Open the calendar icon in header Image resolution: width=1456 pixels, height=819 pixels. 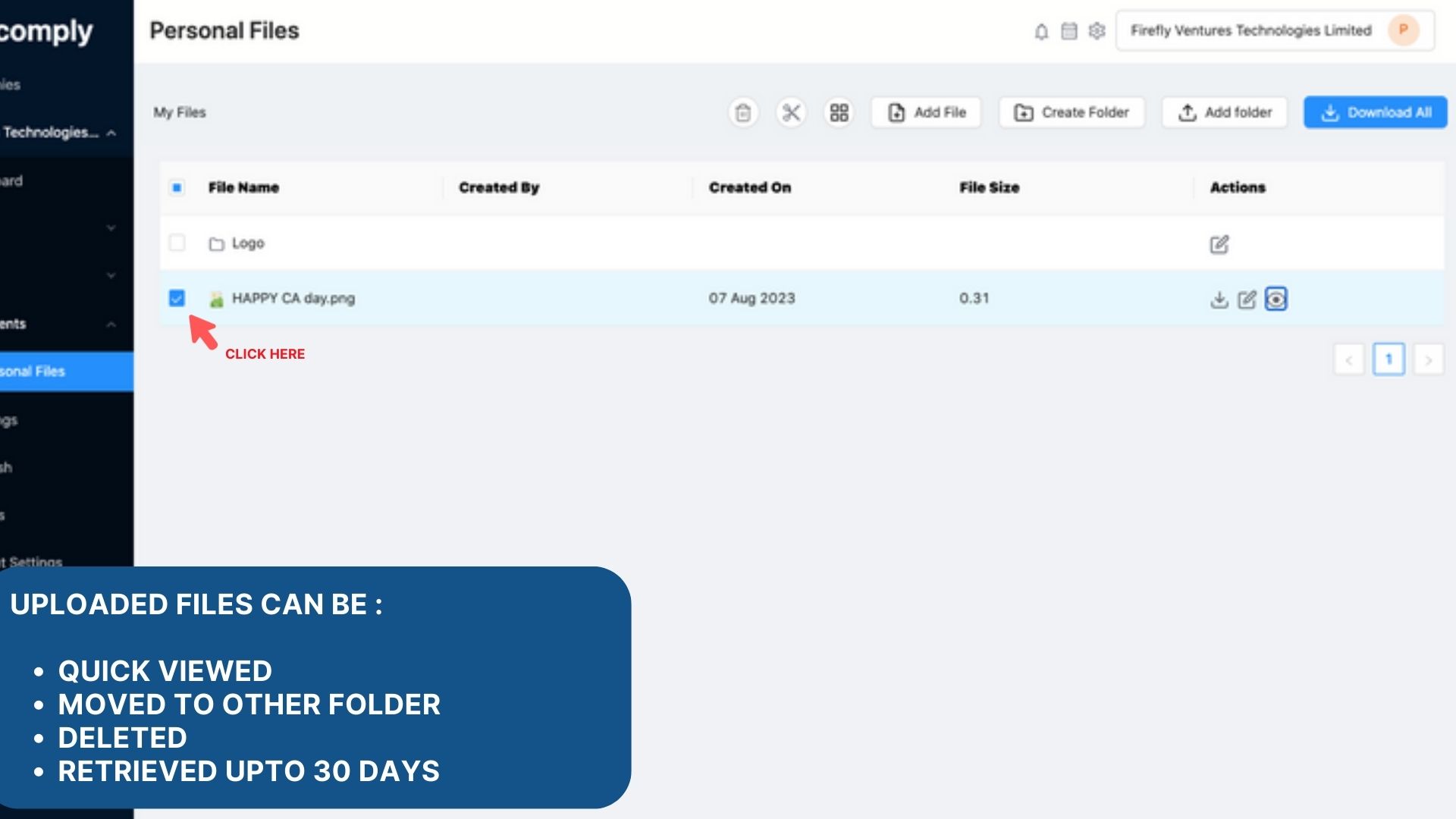(x=1068, y=31)
